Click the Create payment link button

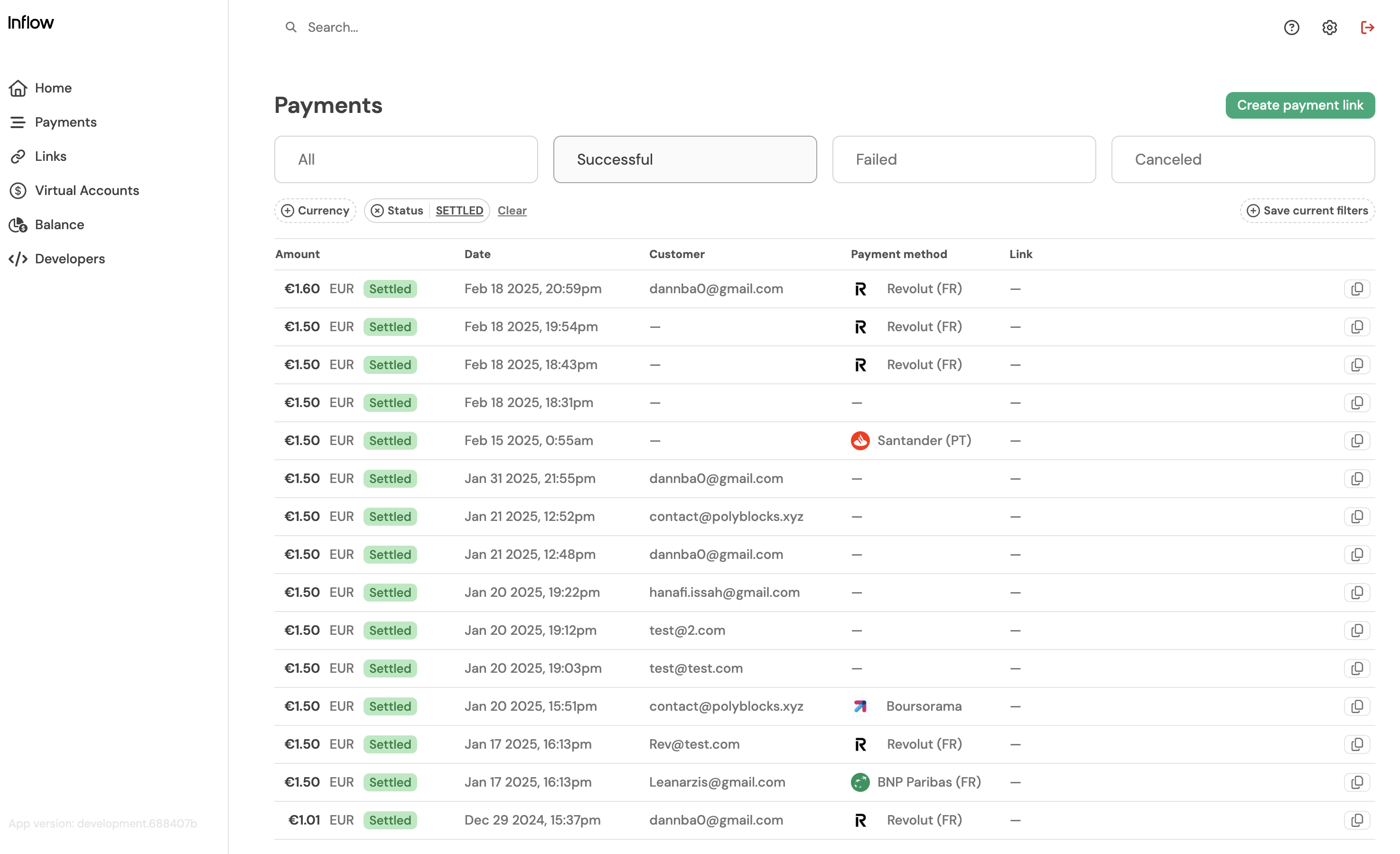point(1299,105)
